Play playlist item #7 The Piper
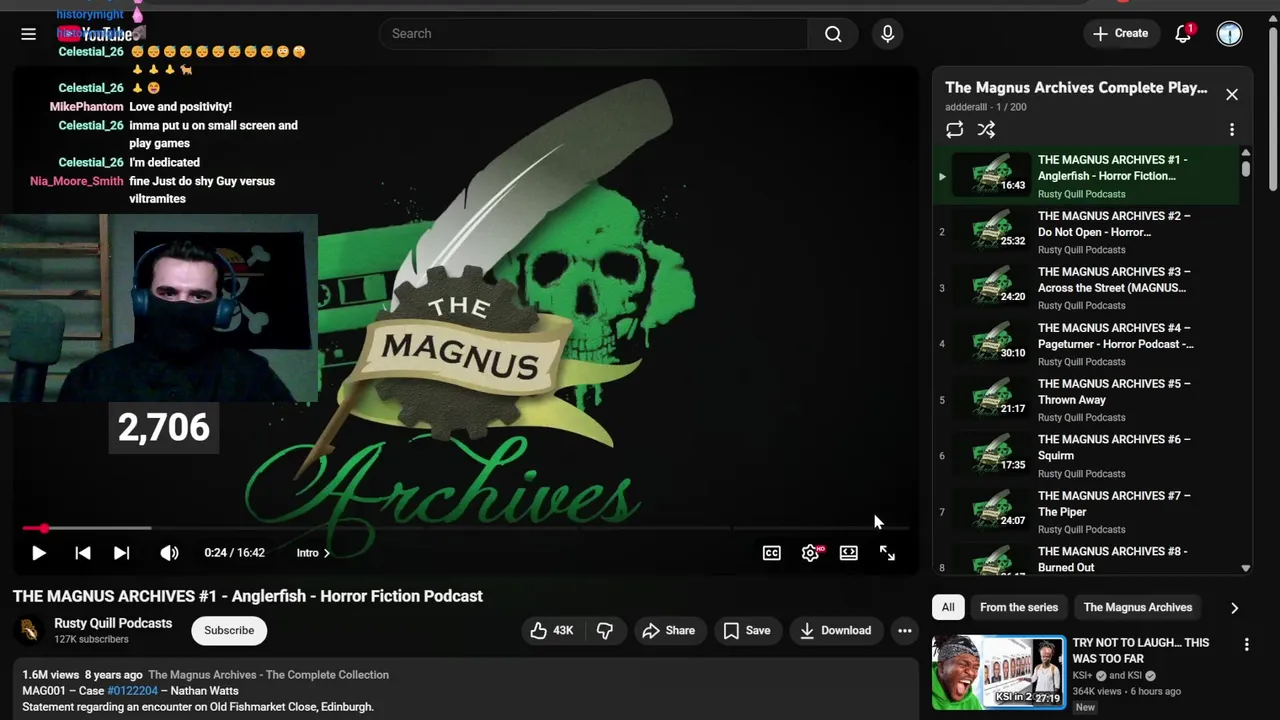The width and height of the screenshot is (1280, 720). coord(1086,512)
